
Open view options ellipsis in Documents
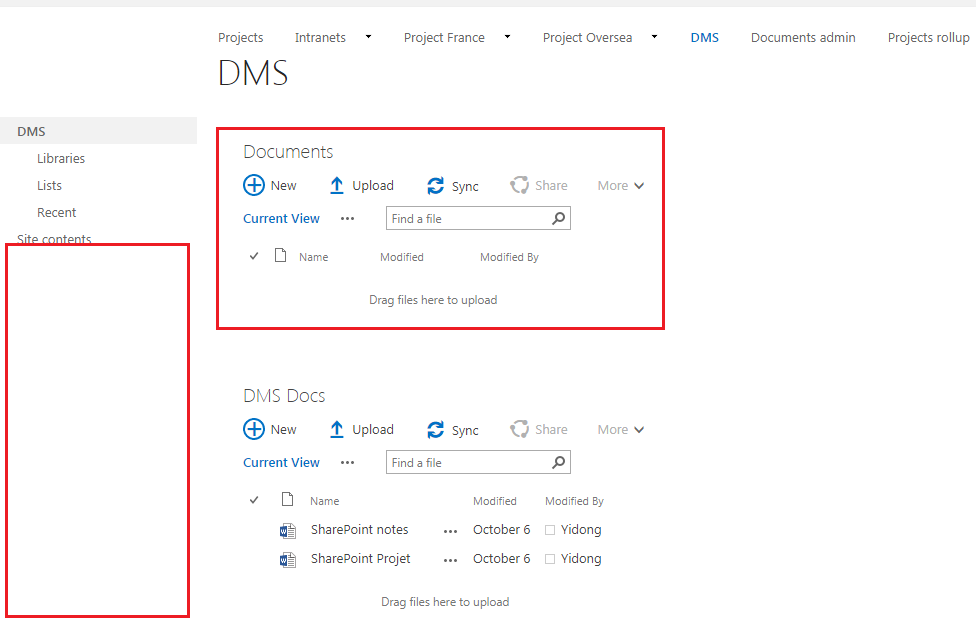coord(347,219)
